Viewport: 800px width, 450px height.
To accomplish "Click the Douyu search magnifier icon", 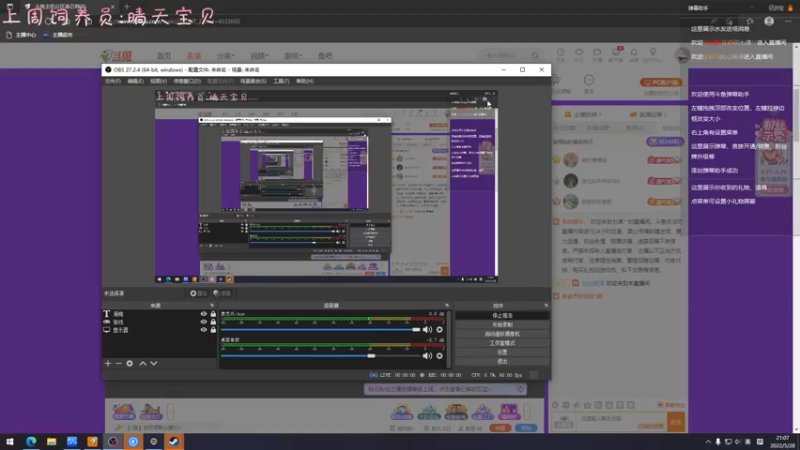I will pos(535,56).
